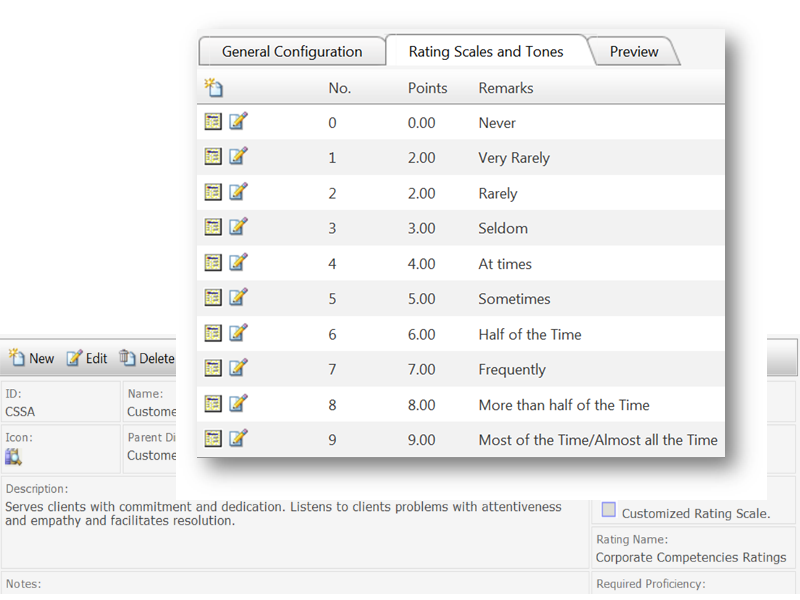Screen dimensions: 800x600
Task: Click 'Corporate Competencies Ratings' rating name
Action: click(691, 557)
